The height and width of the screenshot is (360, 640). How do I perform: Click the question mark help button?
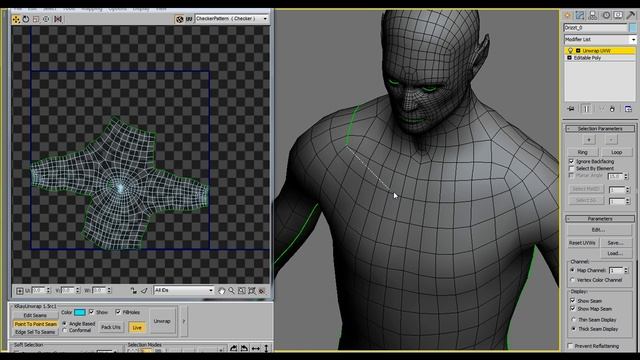184,321
